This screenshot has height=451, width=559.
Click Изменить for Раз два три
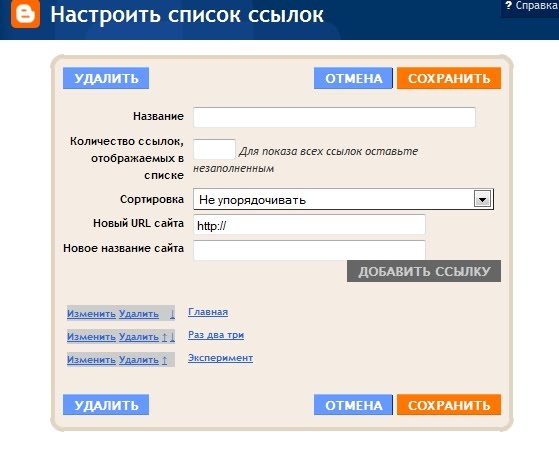91,337
